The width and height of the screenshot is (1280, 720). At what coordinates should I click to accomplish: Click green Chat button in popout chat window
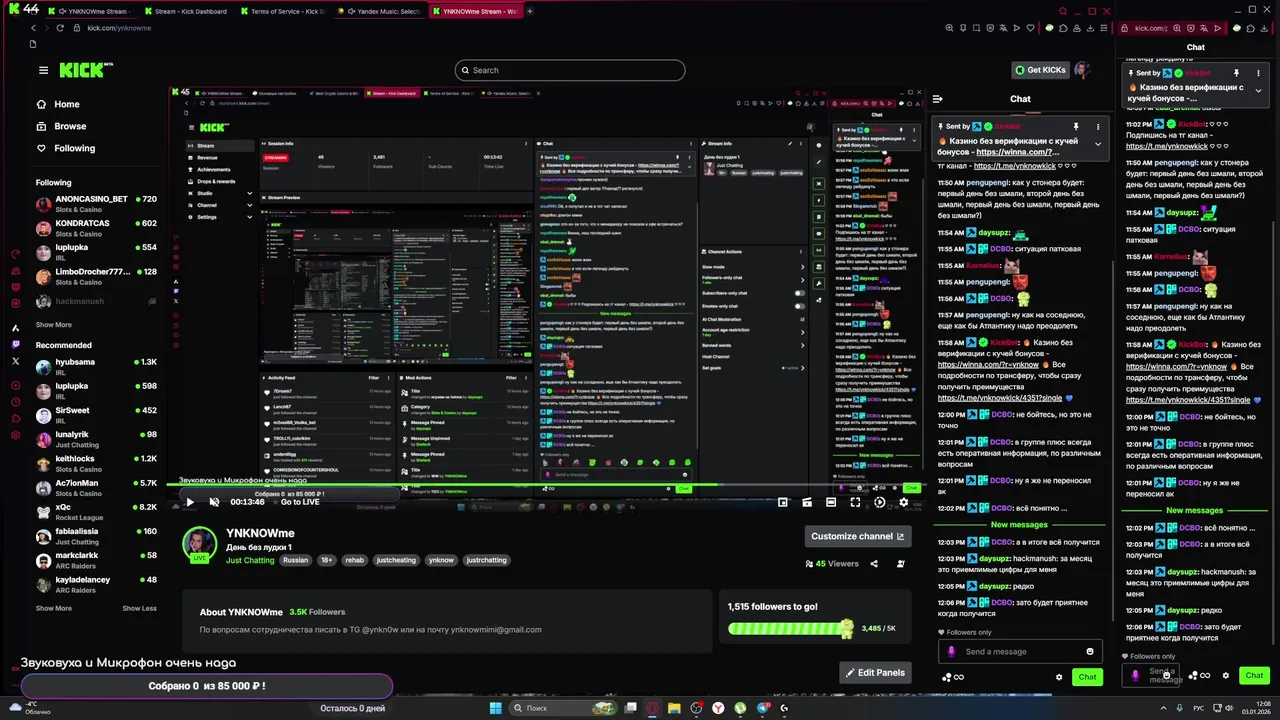[1254, 676]
